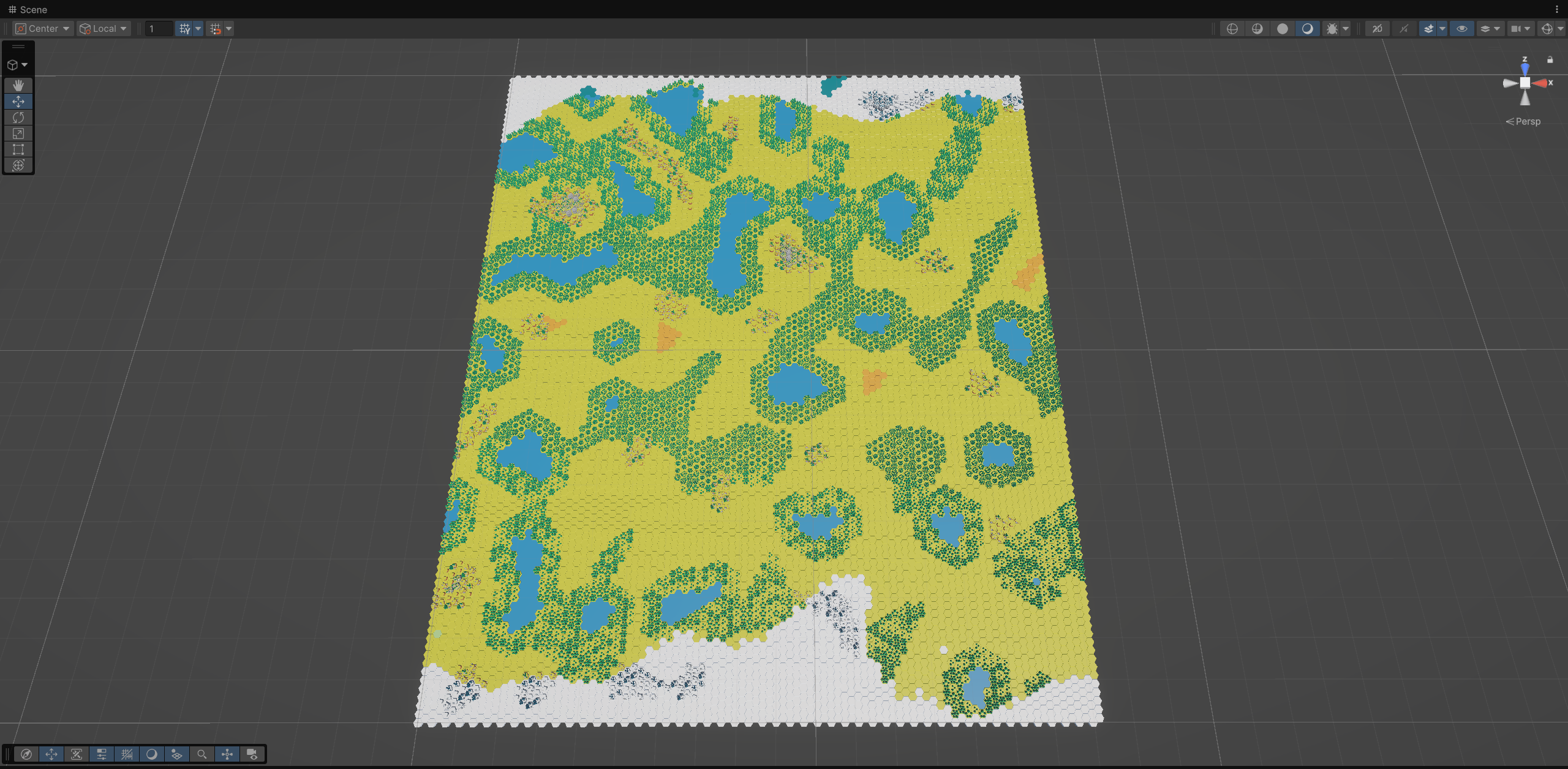Screen dimensions: 1568x769
Task: Open the camera settings in the Scene toolbar
Action: click(1519, 28)
